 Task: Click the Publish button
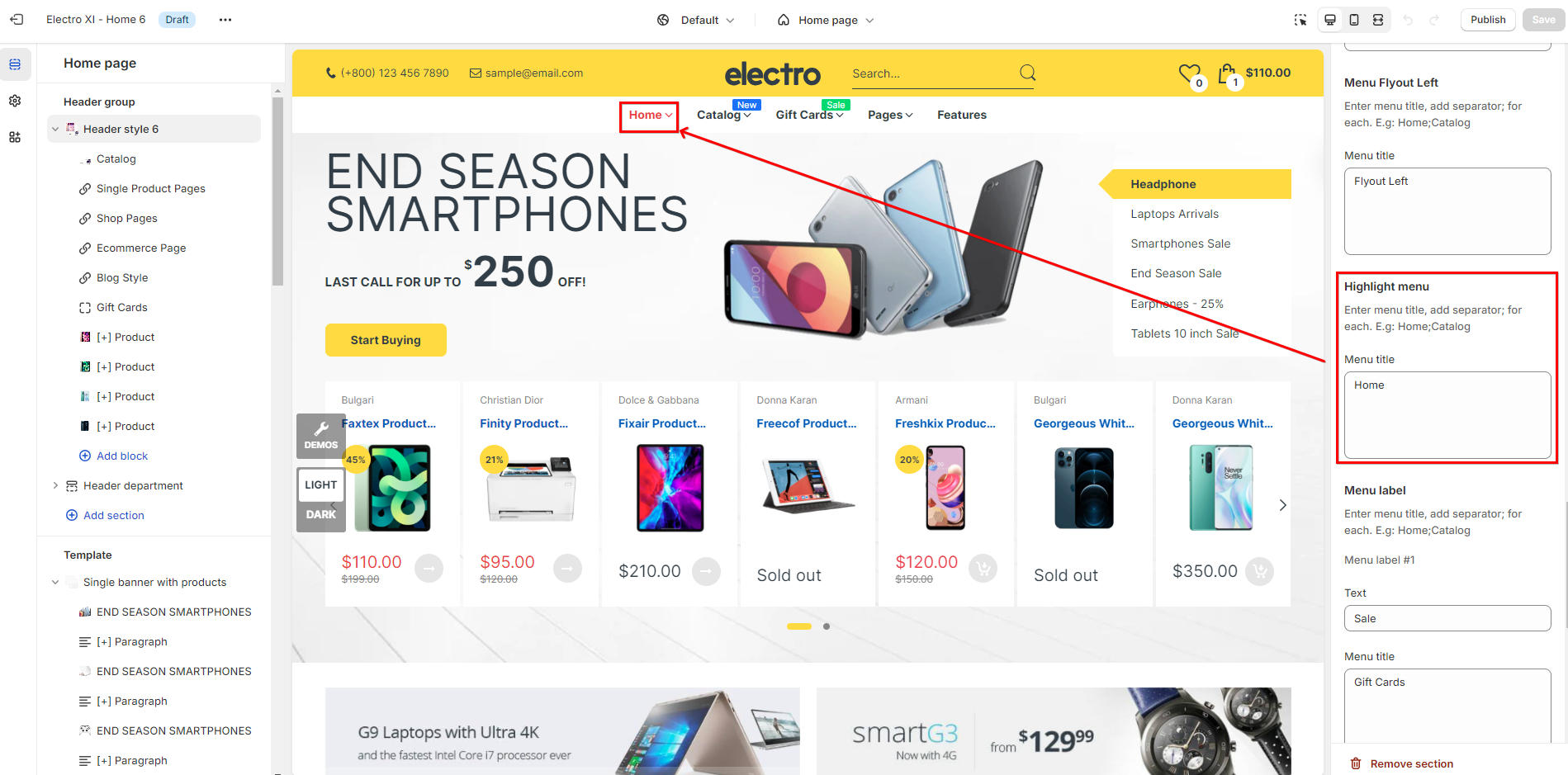[1488, 20]
